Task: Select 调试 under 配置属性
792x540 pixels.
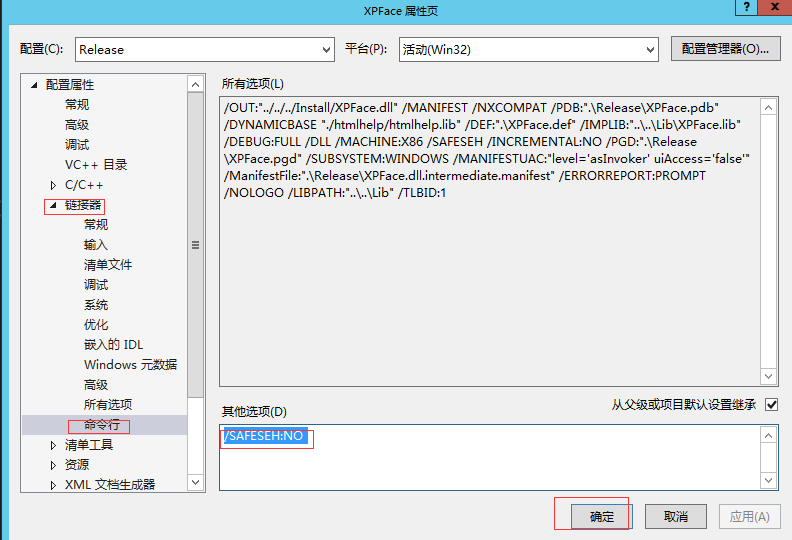Action: point(77,145)
